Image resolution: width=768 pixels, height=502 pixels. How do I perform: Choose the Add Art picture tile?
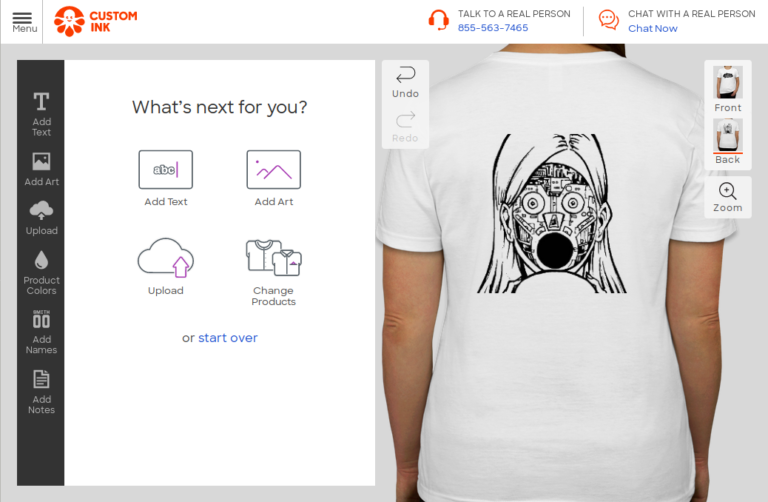(273, 179)
